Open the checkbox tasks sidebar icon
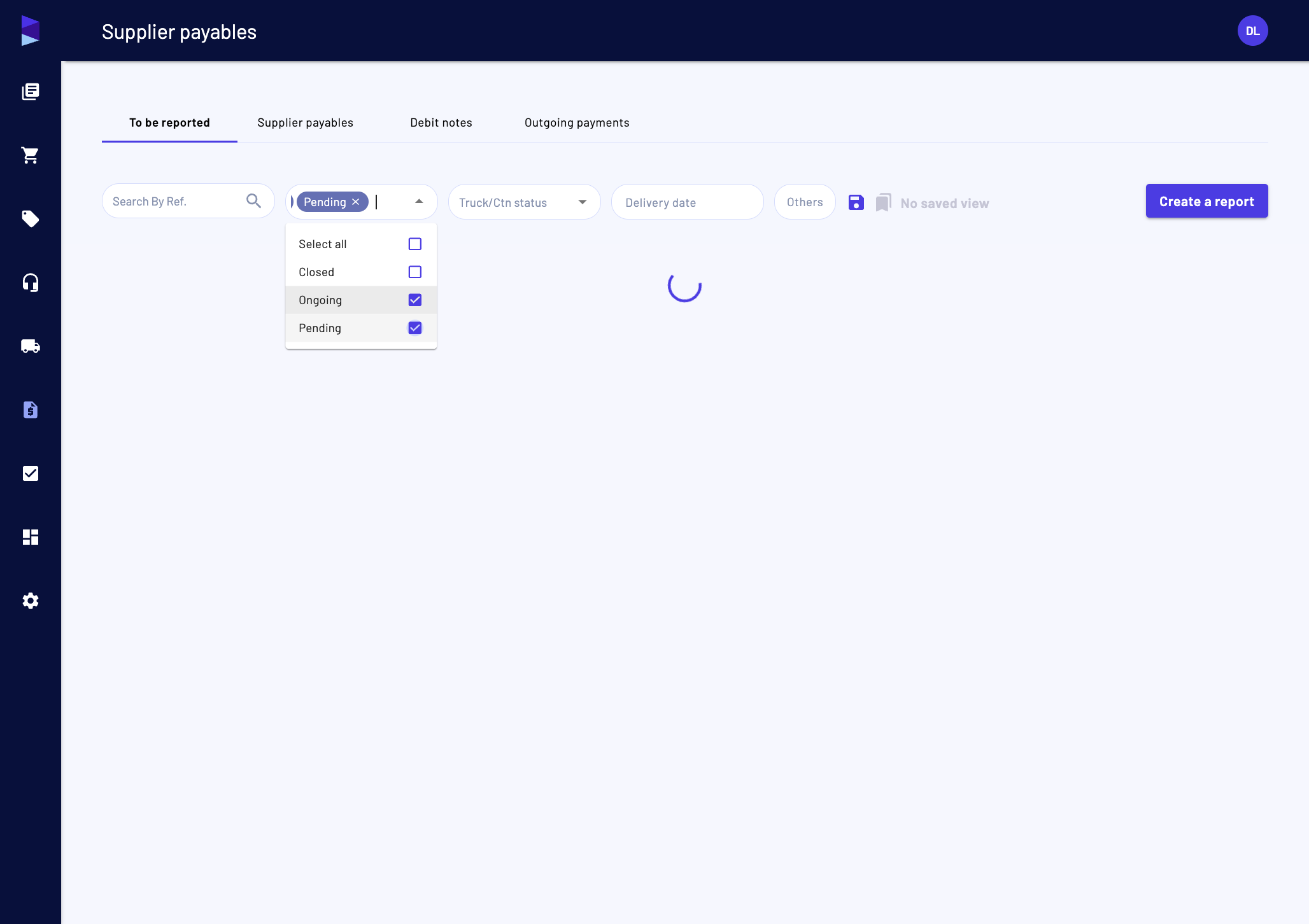The width and height of the screenshot is (1309, 924). pos(31,473)
